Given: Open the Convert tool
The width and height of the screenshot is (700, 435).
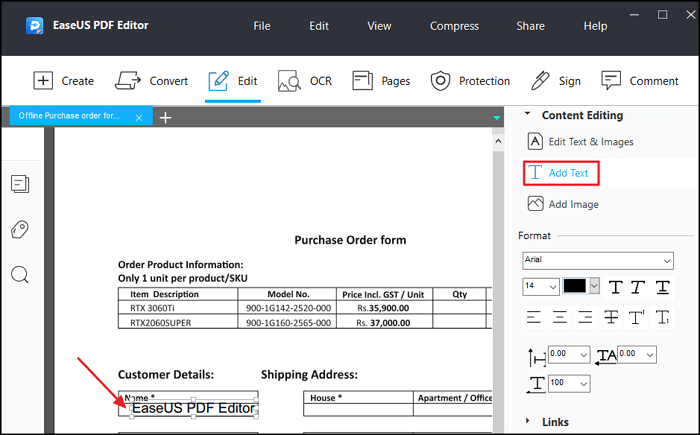Looking at the screenshot, I should (152, 81).
